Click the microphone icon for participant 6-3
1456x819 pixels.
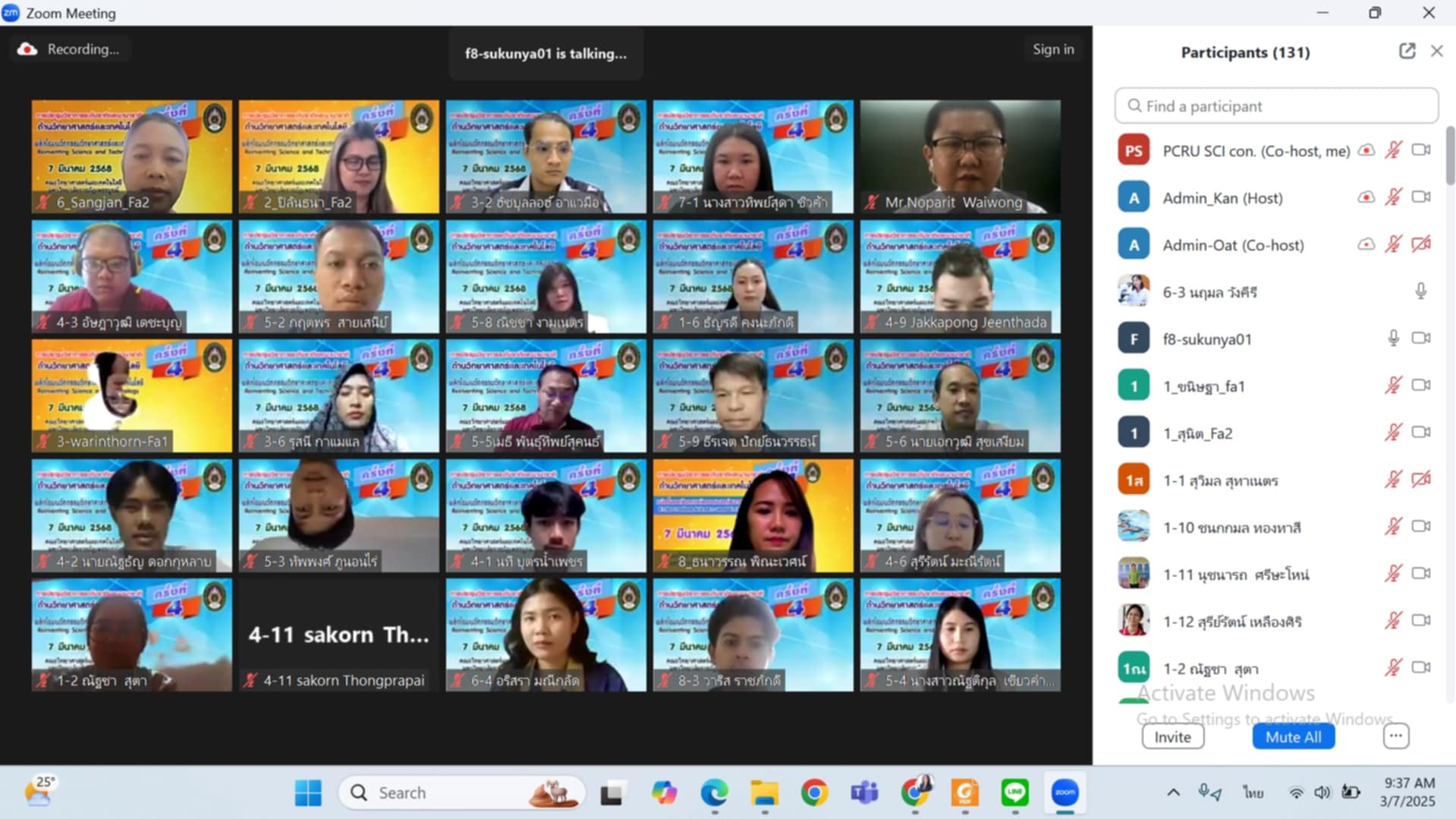[x=1420, y=291]
